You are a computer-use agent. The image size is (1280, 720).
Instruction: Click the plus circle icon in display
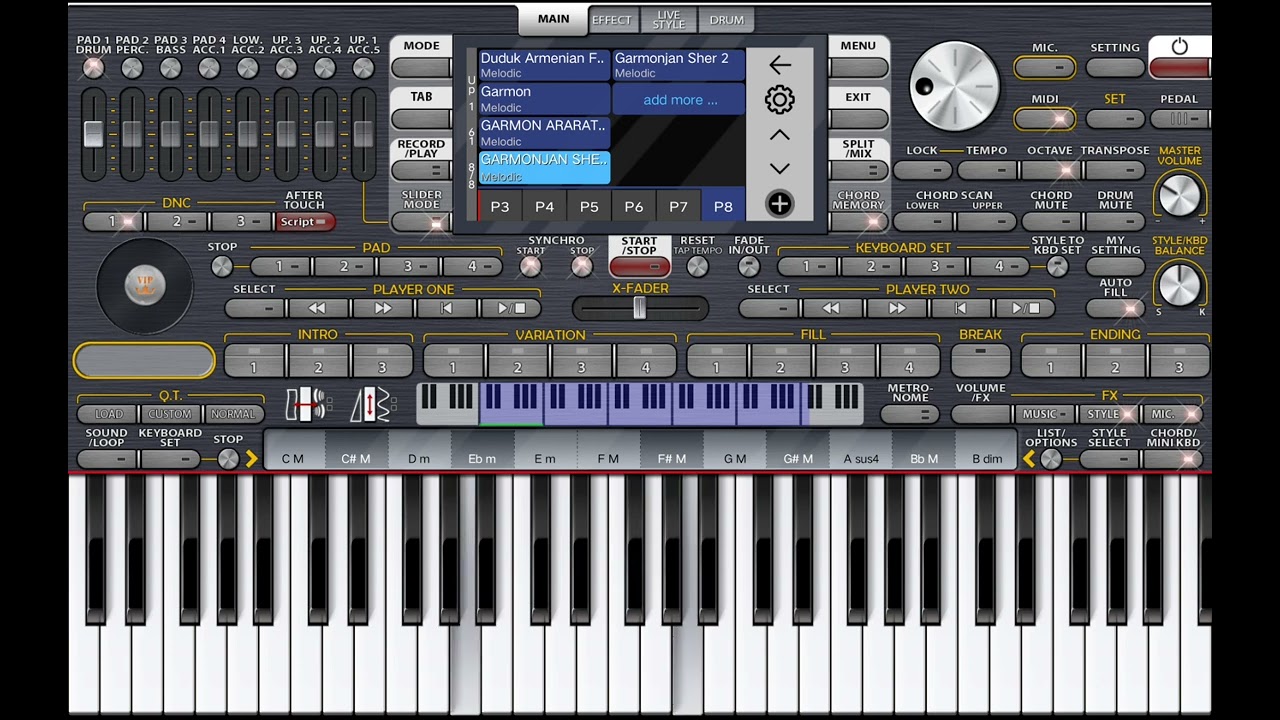[779, 204]
